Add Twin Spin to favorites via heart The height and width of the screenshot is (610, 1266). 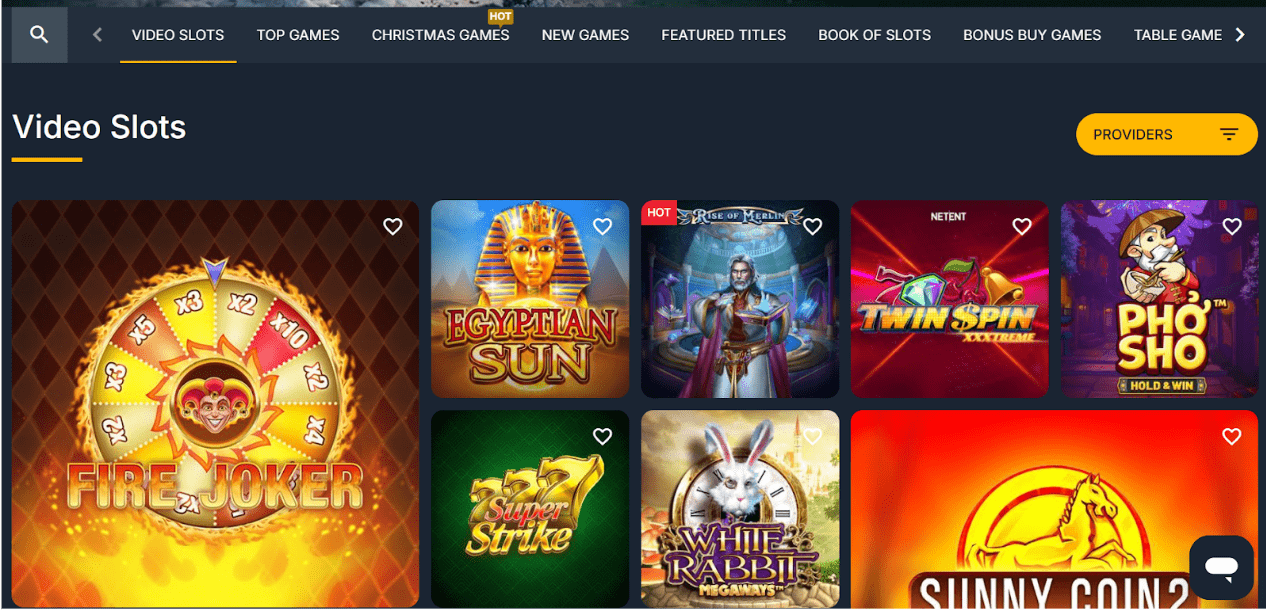pyautogui.click(x=1021, y=227)
